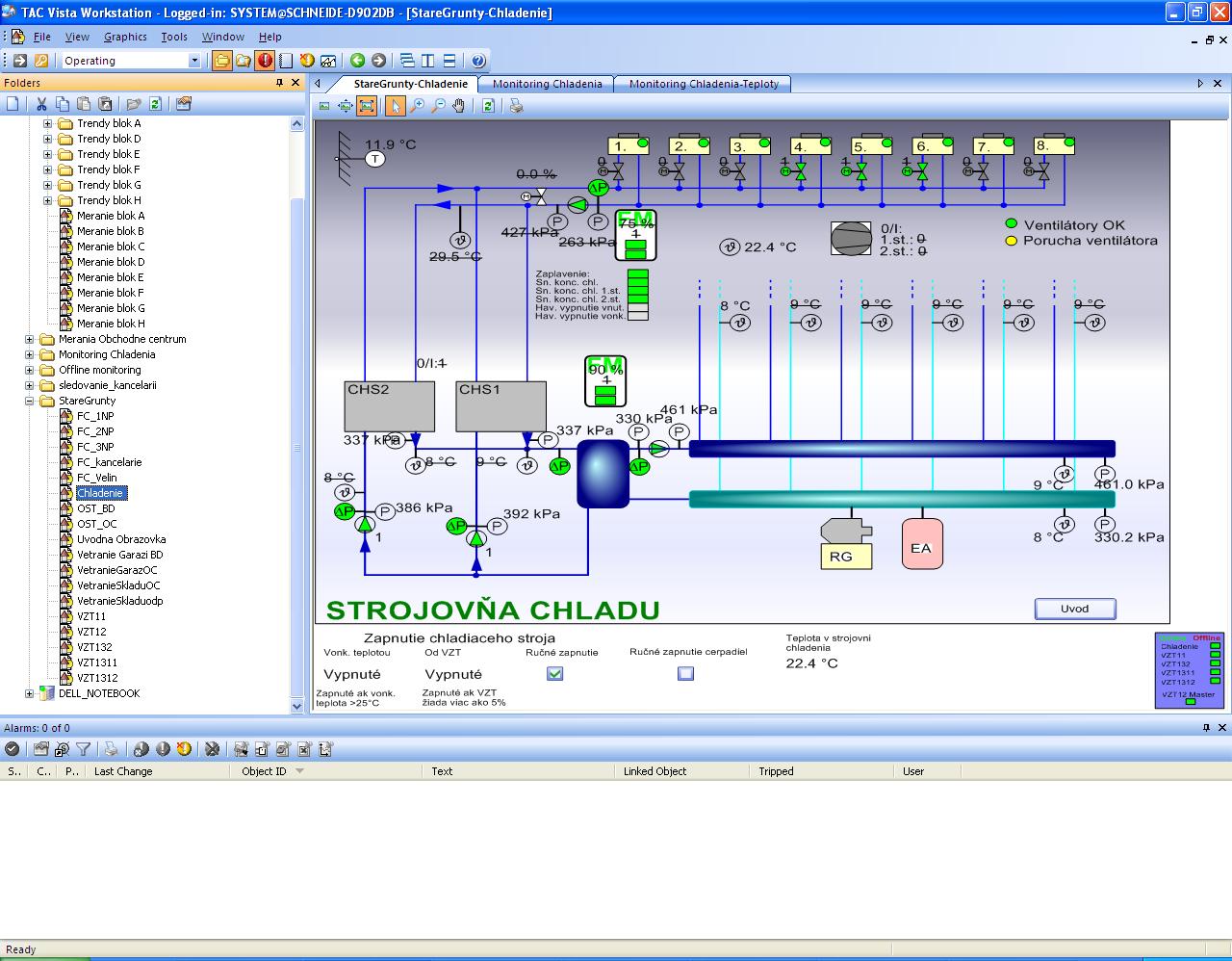Click the green Zaplavenie status bar stack
The image size is (1232, 961).
pos(638,295)
